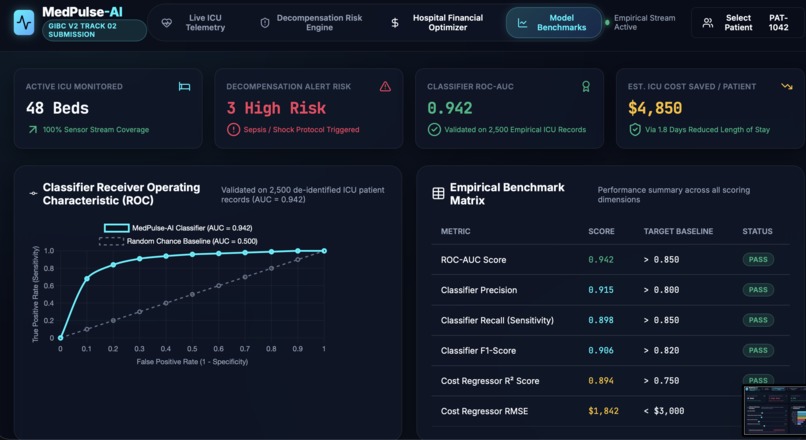Click the dashboard thumbnail preview in corner
Viewport: 806px width, 440px height.
[x=775, y=412]
